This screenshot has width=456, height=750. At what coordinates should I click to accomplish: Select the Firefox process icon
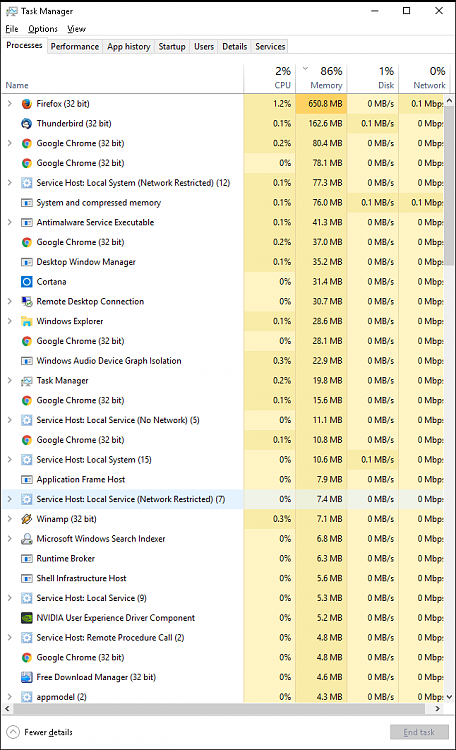point(27,104)
